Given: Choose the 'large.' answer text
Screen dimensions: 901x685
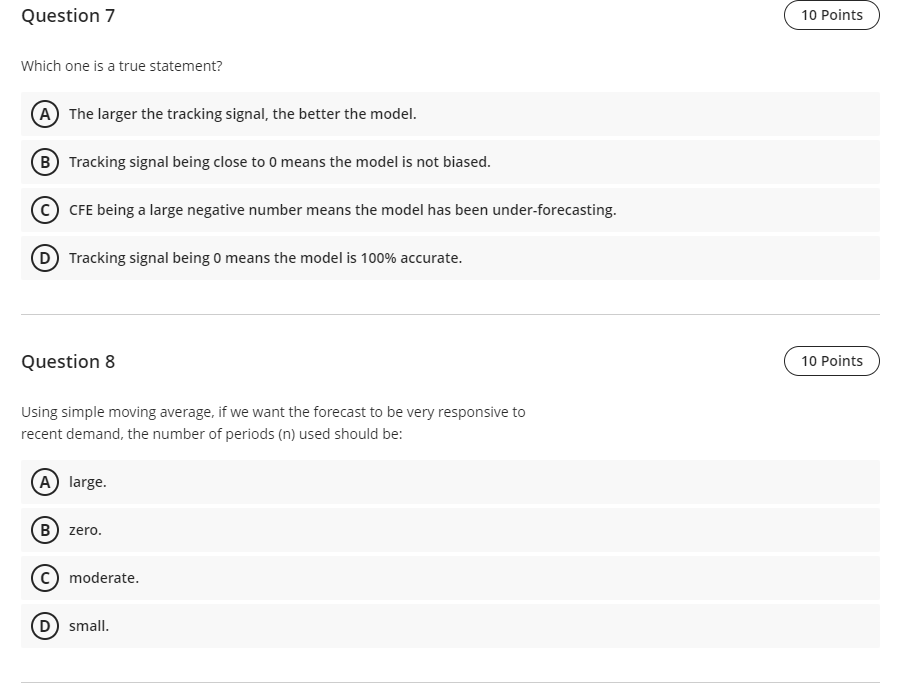Looking at the screenshot, I should [87, 482].
